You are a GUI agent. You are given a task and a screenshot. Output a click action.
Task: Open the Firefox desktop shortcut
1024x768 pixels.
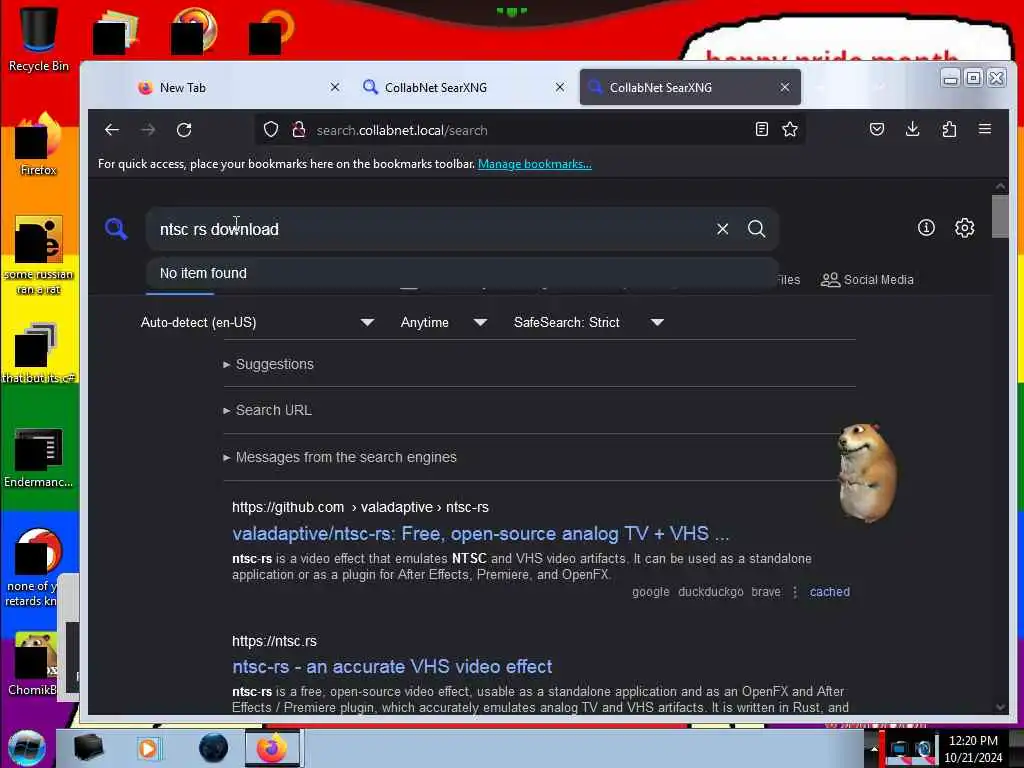point(39,145)
